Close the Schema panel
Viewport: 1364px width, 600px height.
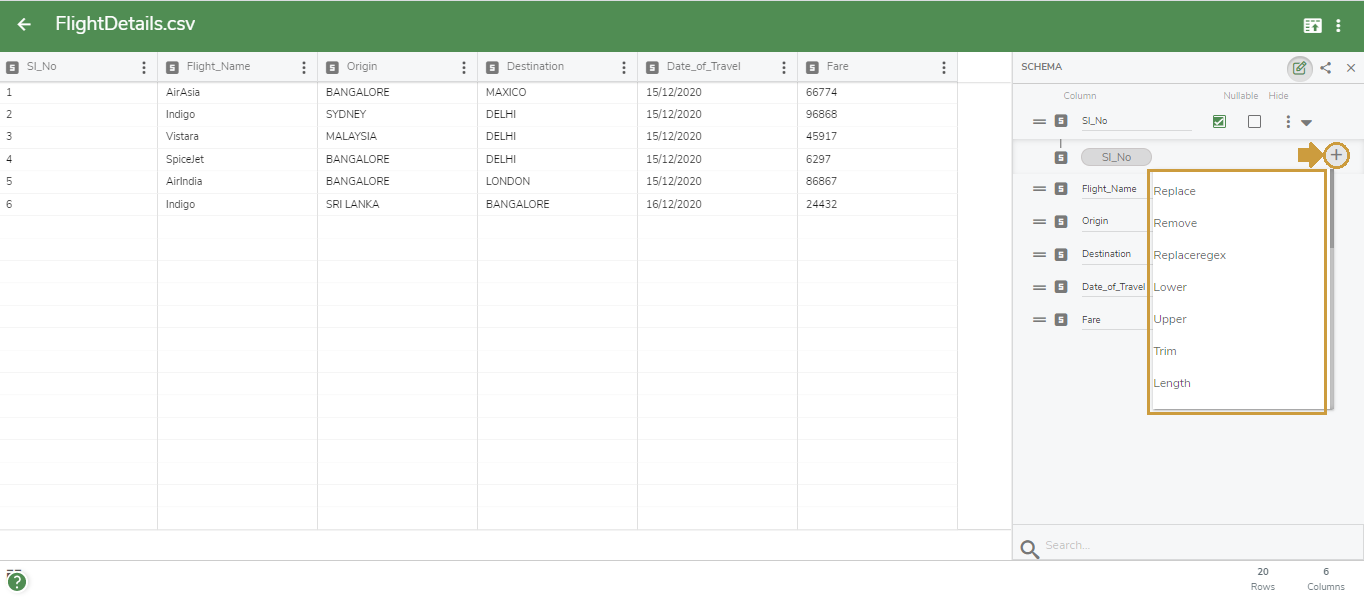click(x=1351, y=68)
